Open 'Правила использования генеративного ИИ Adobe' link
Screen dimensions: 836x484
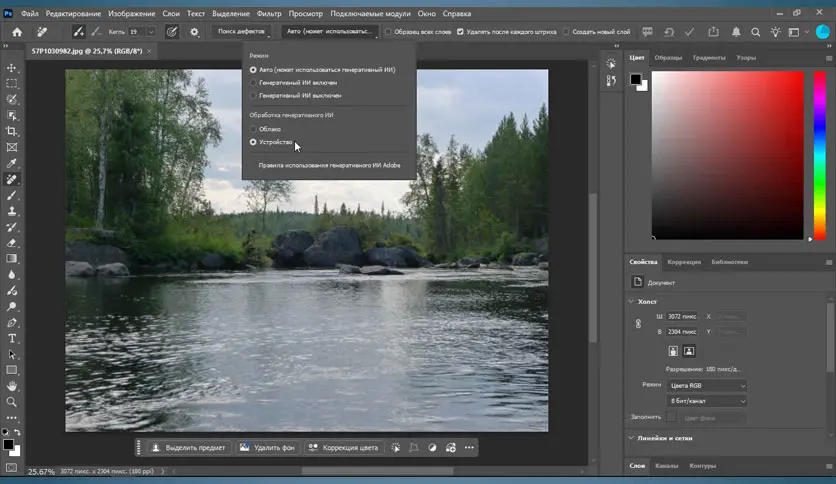pos(329,165)
